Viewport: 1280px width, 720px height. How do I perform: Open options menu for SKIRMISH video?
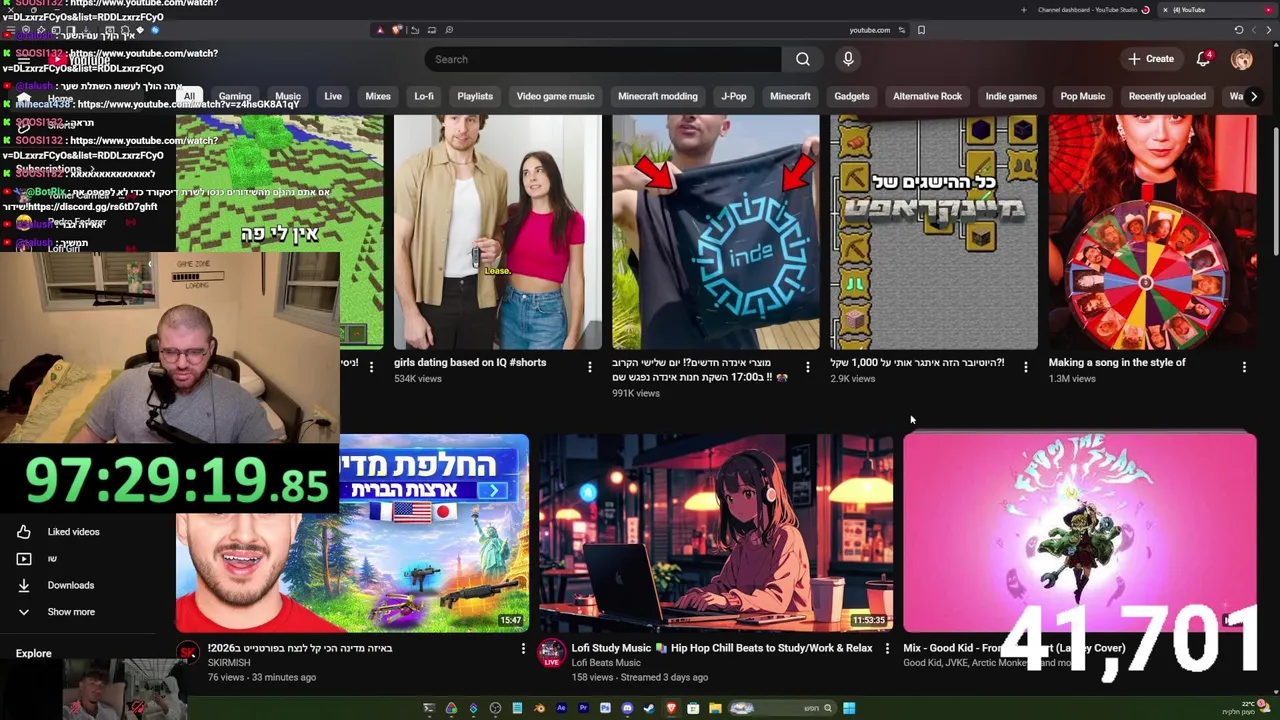click(523, 649)
